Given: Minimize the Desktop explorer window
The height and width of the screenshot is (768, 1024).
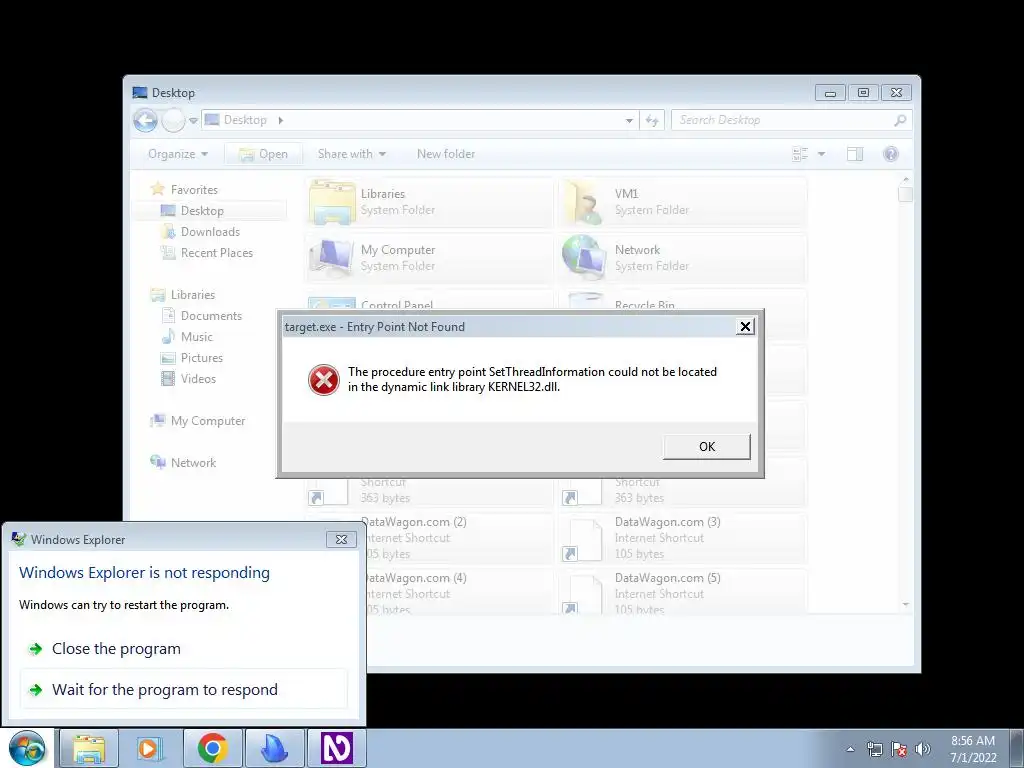Looking at the screenshot, I should point(830,93).
